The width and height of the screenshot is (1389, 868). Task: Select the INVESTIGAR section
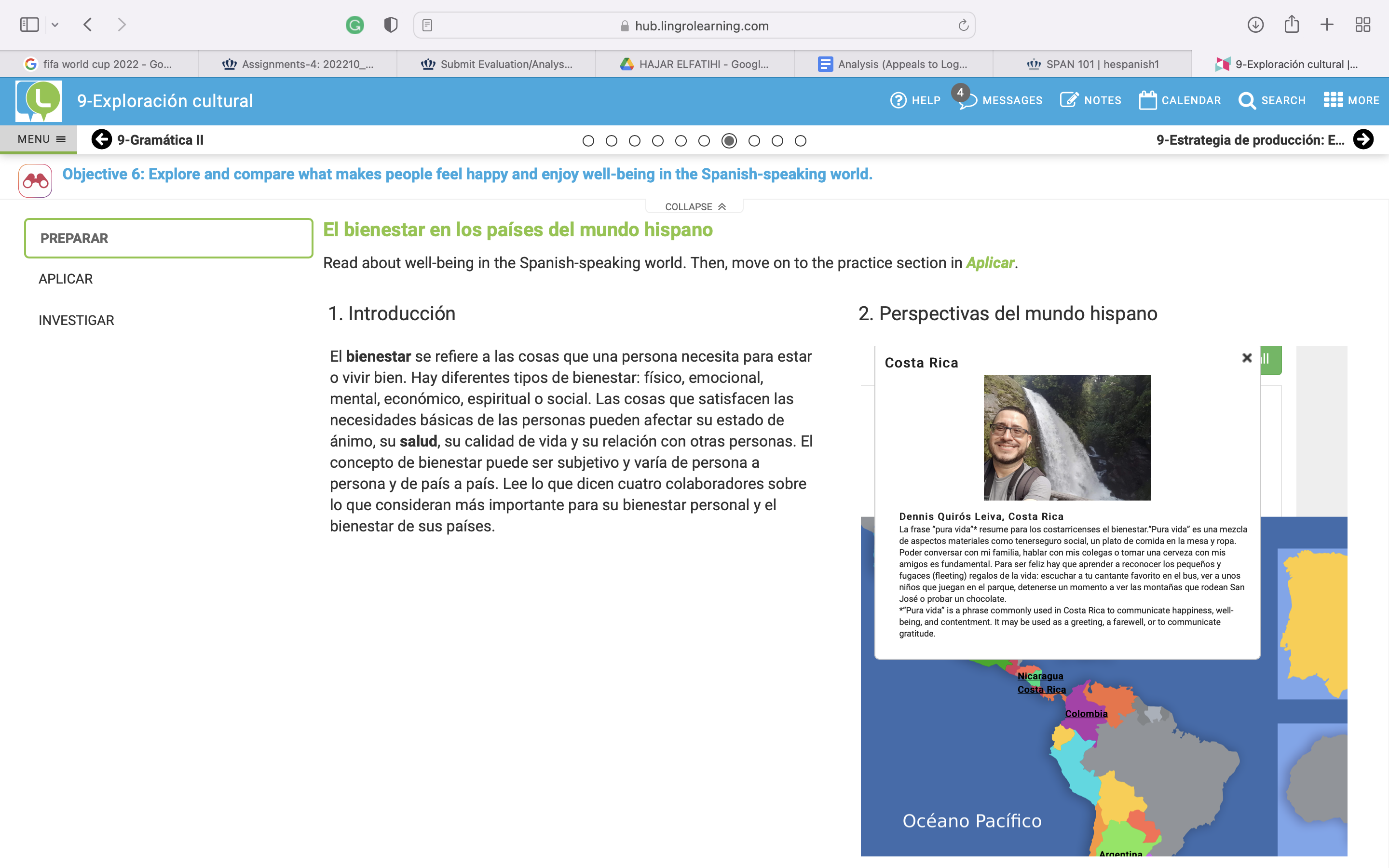pos(76,320)
